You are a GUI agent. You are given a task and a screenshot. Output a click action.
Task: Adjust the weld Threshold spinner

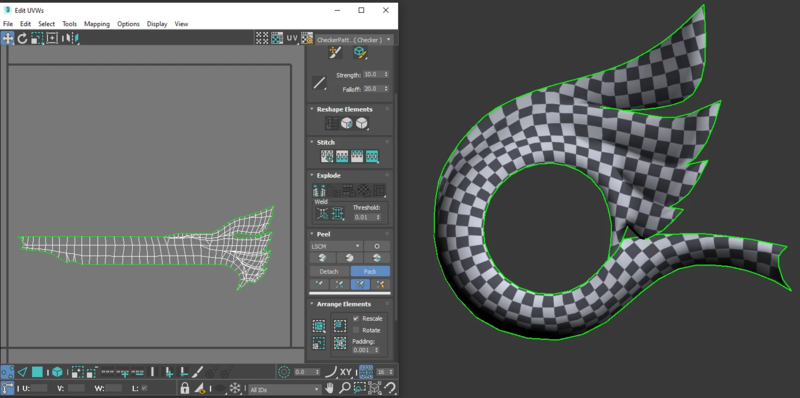pyautogui.click(x=379, y=217)
